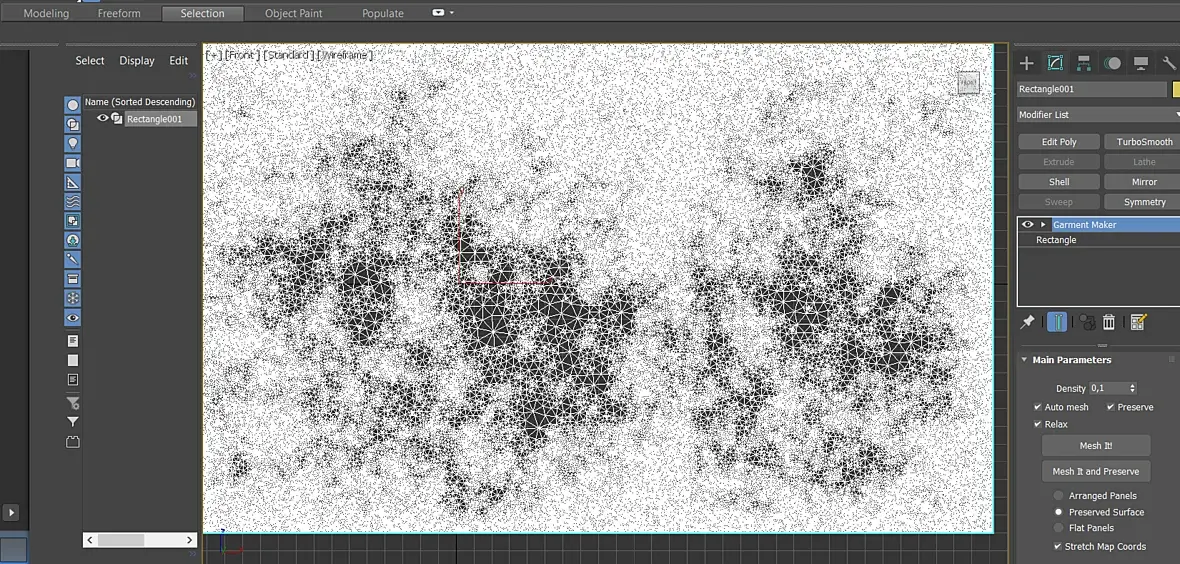1180x564 pixels.
Task: Toggle Display Bones filter in Scene Explorer
Action: (73, 260)
